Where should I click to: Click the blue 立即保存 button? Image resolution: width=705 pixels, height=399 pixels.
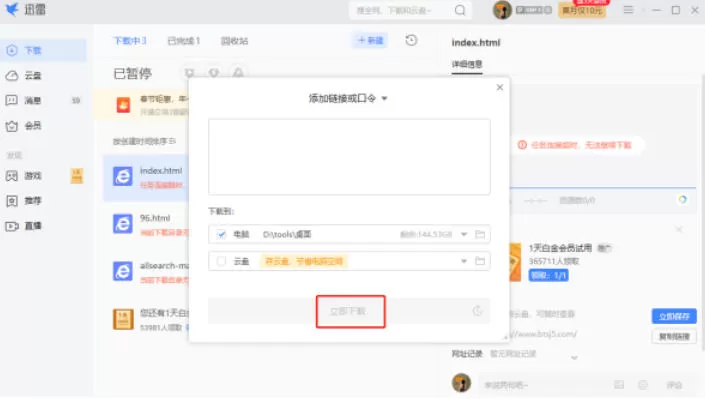pos(674,317)
